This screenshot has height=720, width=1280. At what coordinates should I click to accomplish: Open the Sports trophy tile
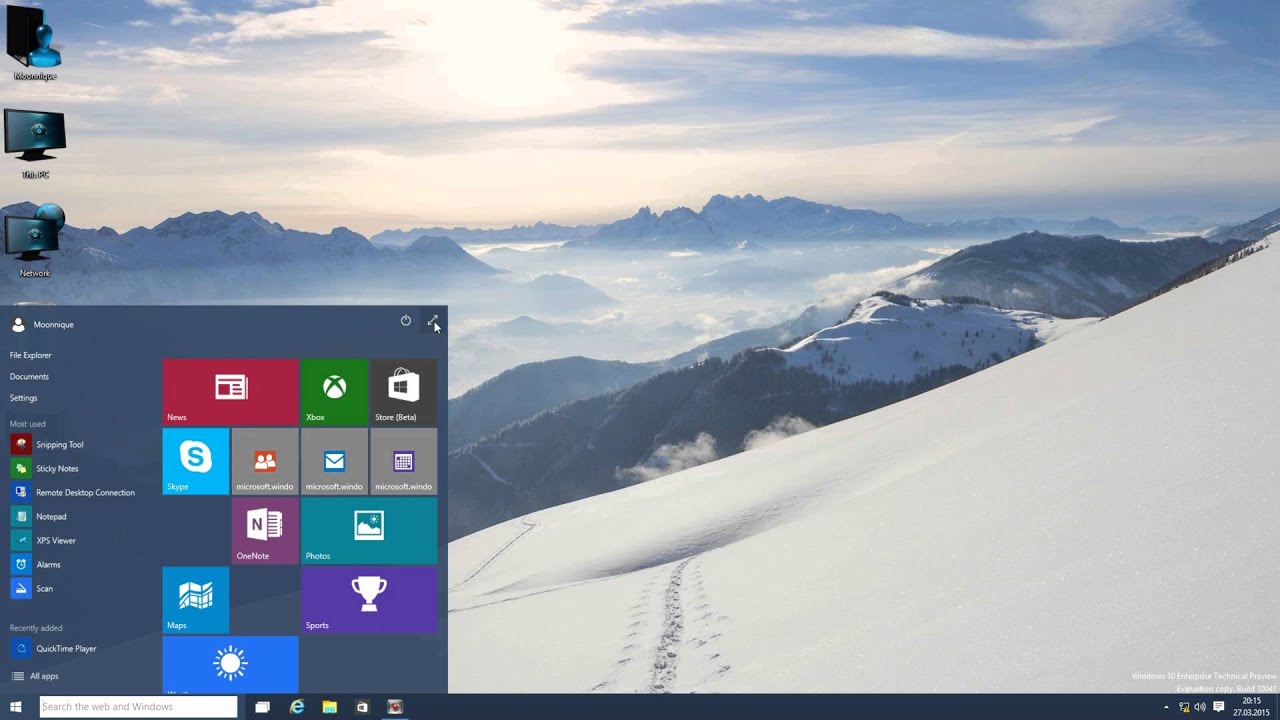368,599
